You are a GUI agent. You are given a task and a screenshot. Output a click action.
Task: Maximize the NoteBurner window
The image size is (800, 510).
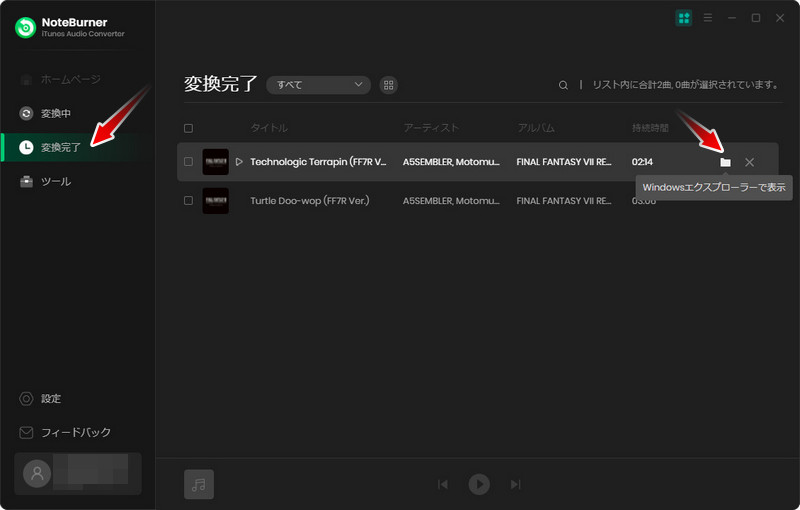(x=756, y=18)
